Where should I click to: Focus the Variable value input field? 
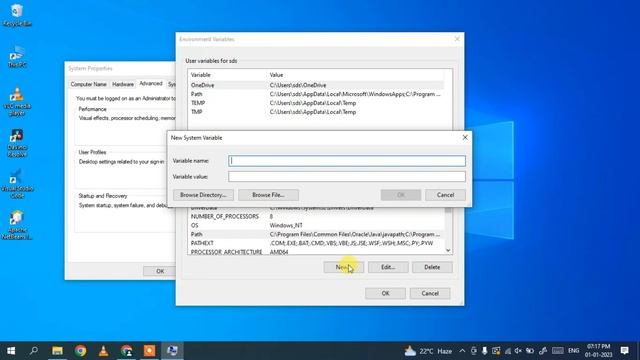tap(347, 176)
